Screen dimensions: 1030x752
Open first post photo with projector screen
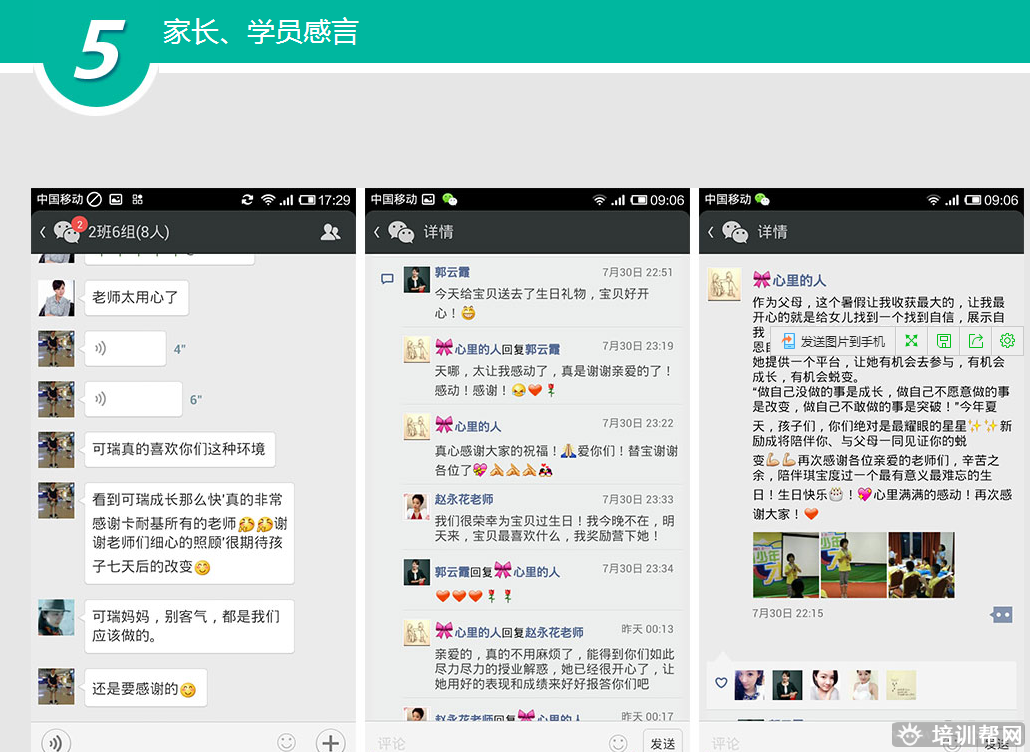786,564
